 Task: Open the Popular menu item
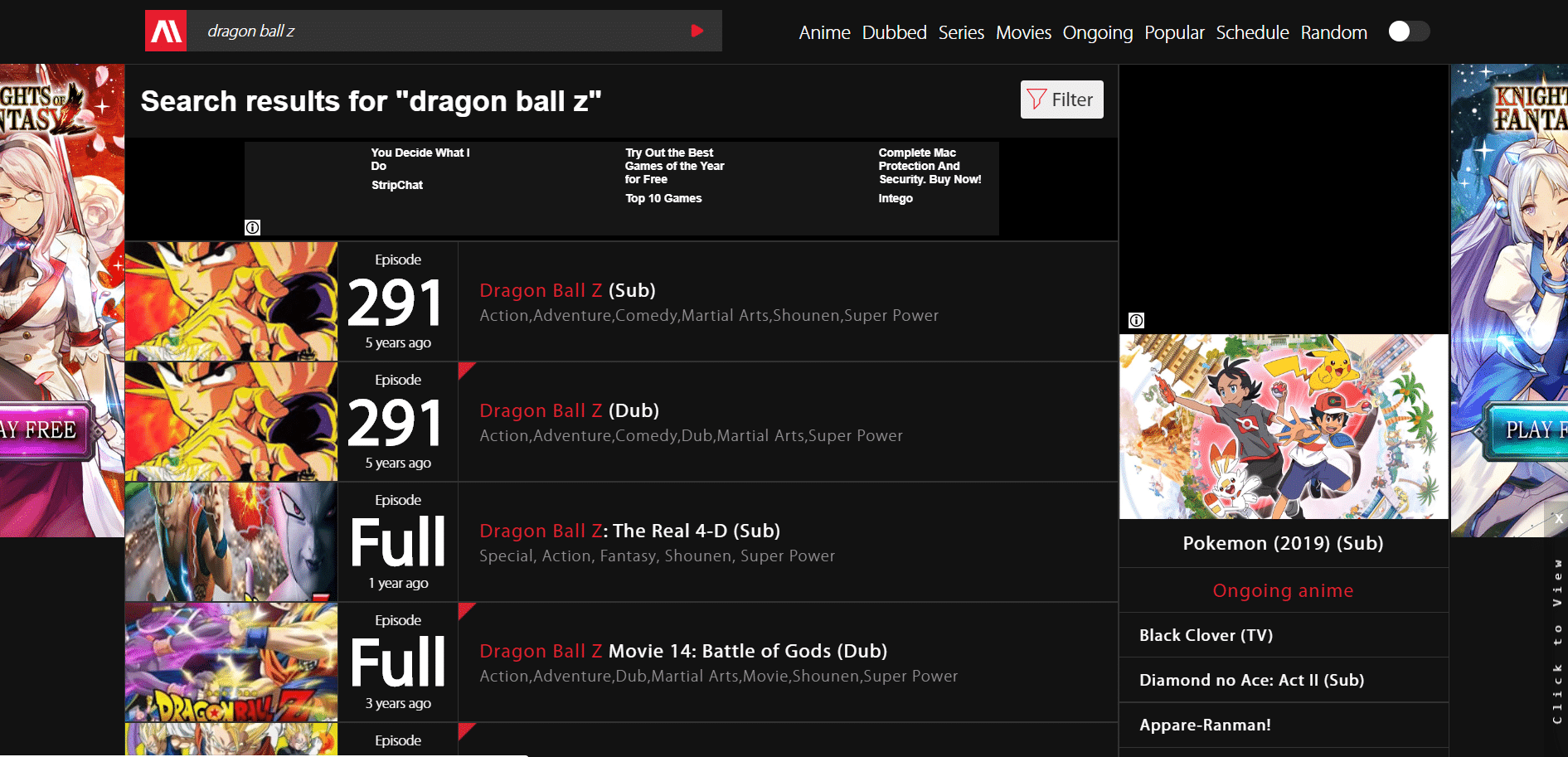point(1174,32)
